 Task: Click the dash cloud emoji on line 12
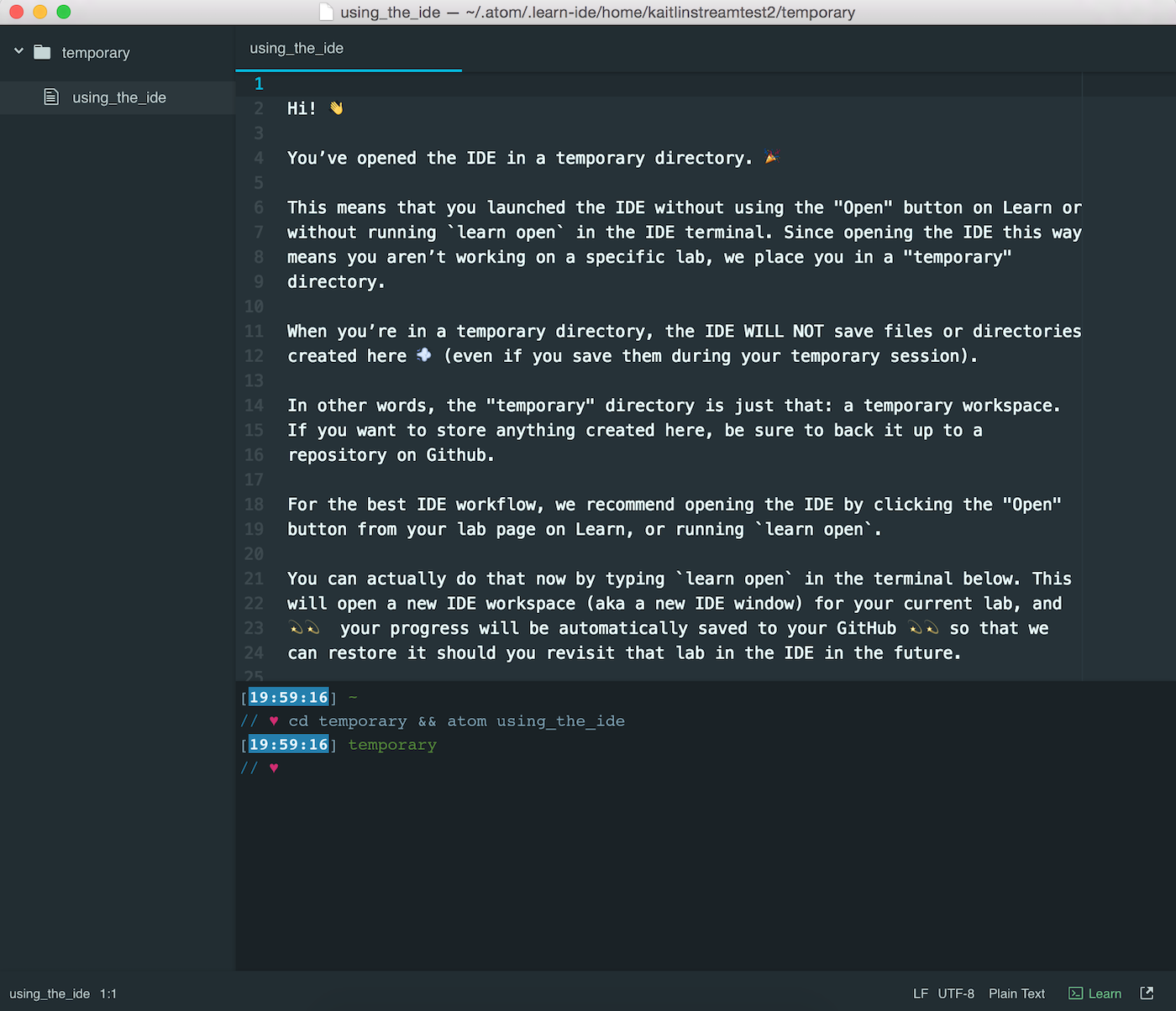pyautogui.click(x=423, y=355)
